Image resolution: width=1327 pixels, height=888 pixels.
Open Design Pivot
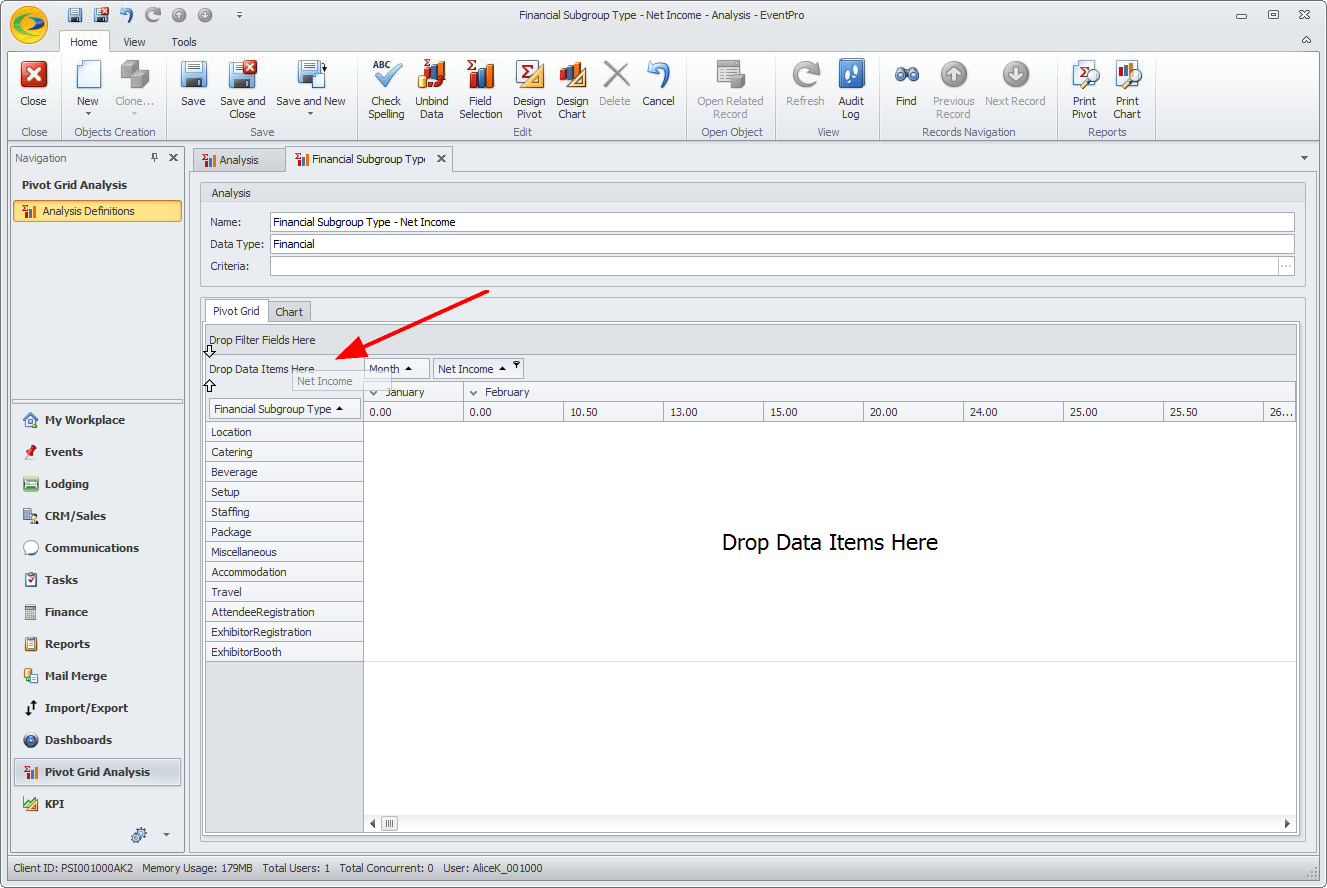[x=529, y=90]
